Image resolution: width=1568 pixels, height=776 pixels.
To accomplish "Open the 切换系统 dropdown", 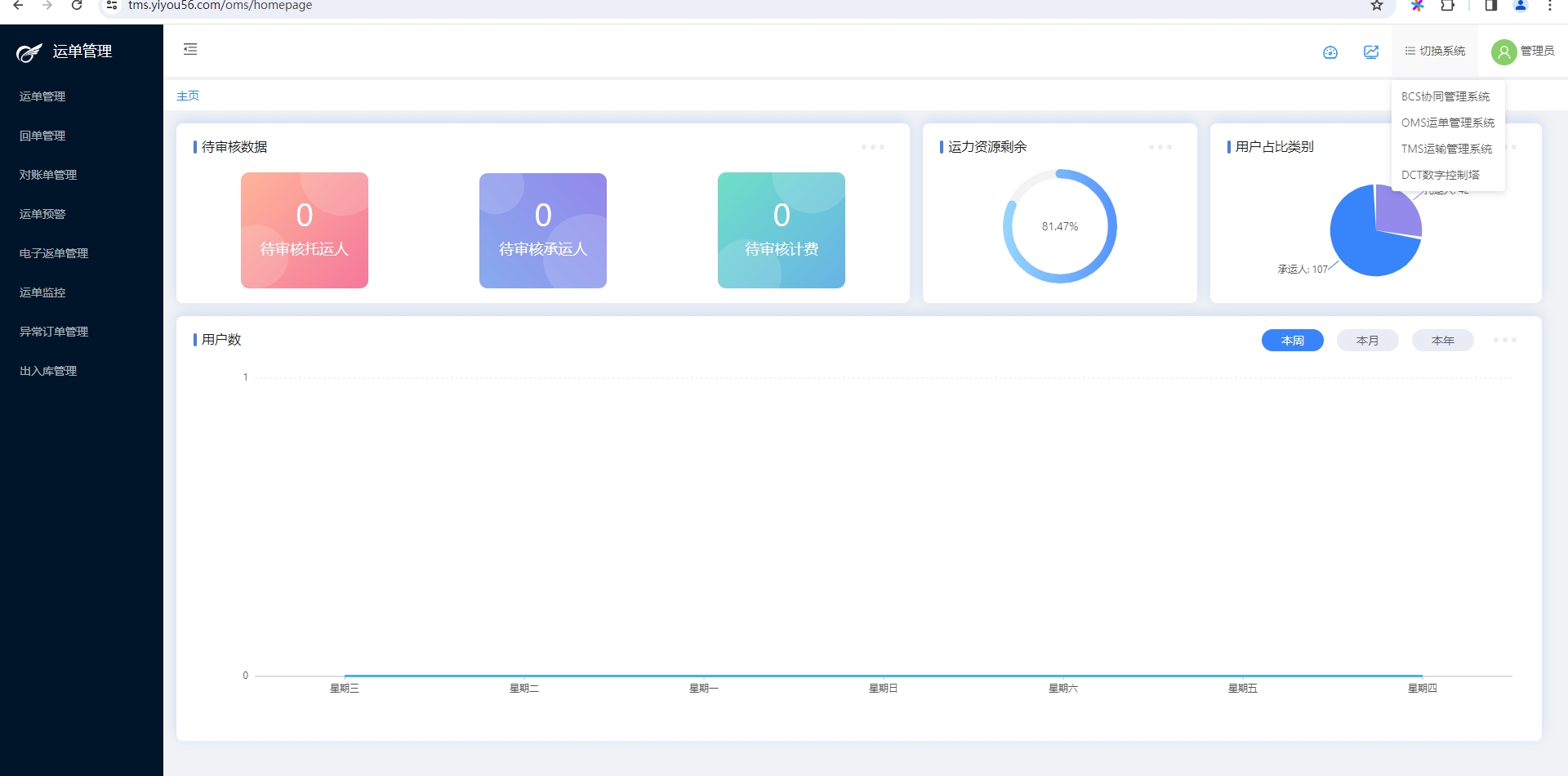I will pos(1435,51).
